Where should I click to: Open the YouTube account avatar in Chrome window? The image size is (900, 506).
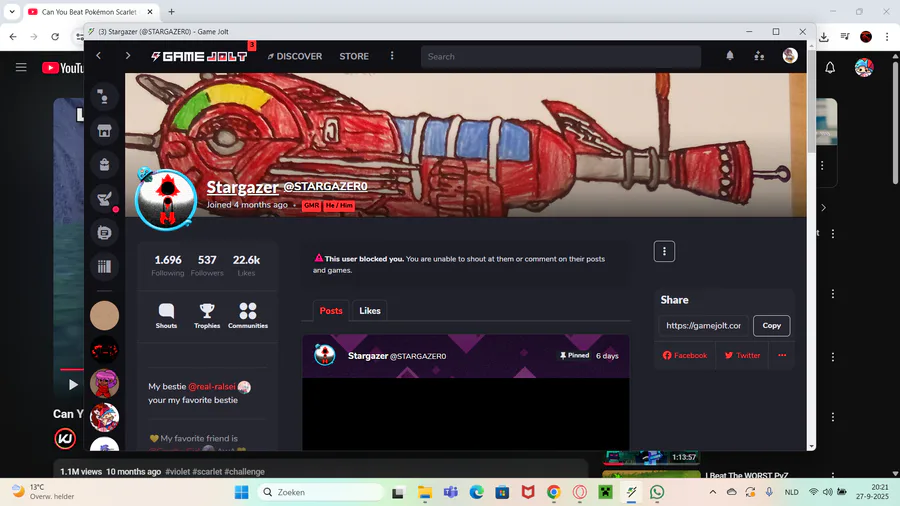[x=864, y=68]
